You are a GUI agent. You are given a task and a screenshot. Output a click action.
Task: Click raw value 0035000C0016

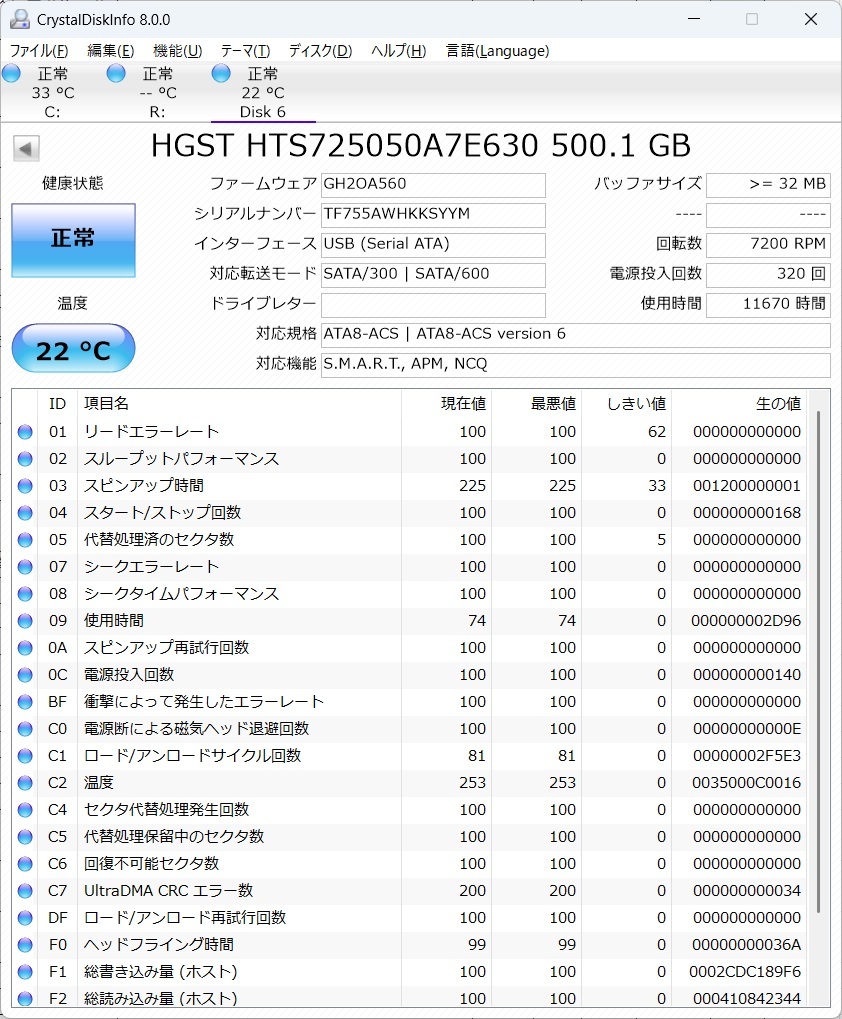(746, 782)
